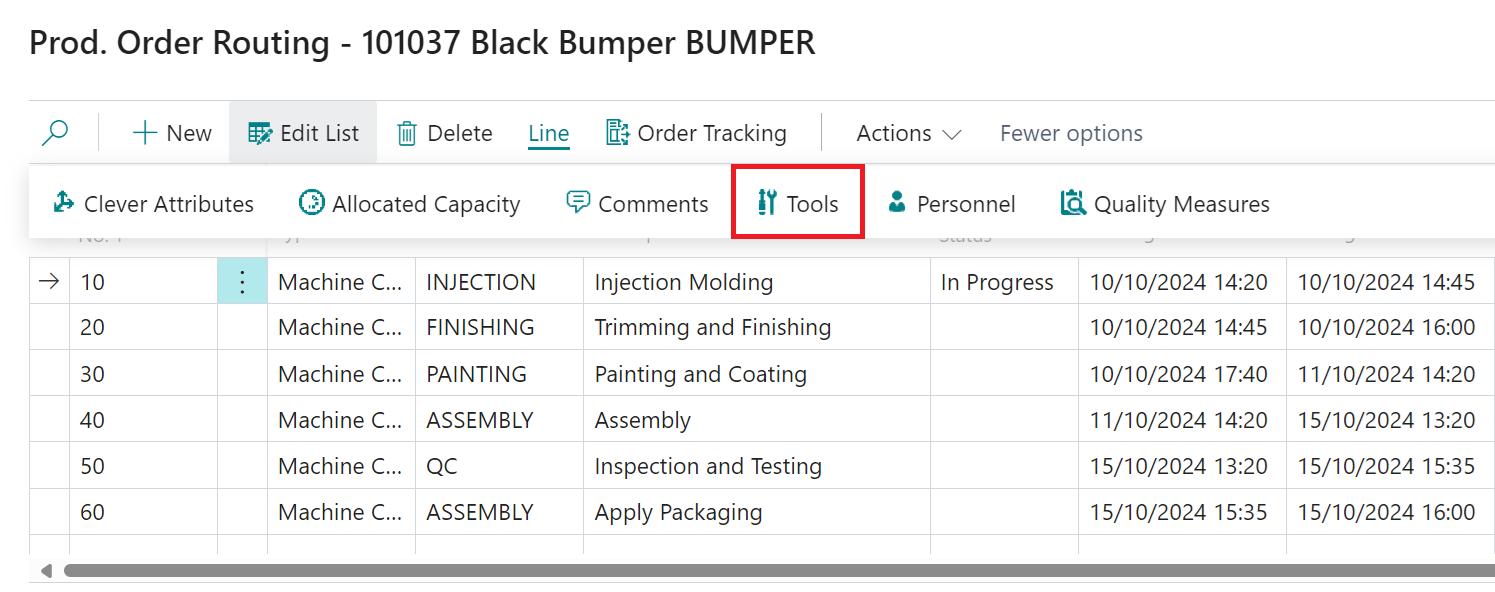The width and height of the screenshot is (1495, 592).
Task: Open the Line menu
Action: tap(548, 132)
